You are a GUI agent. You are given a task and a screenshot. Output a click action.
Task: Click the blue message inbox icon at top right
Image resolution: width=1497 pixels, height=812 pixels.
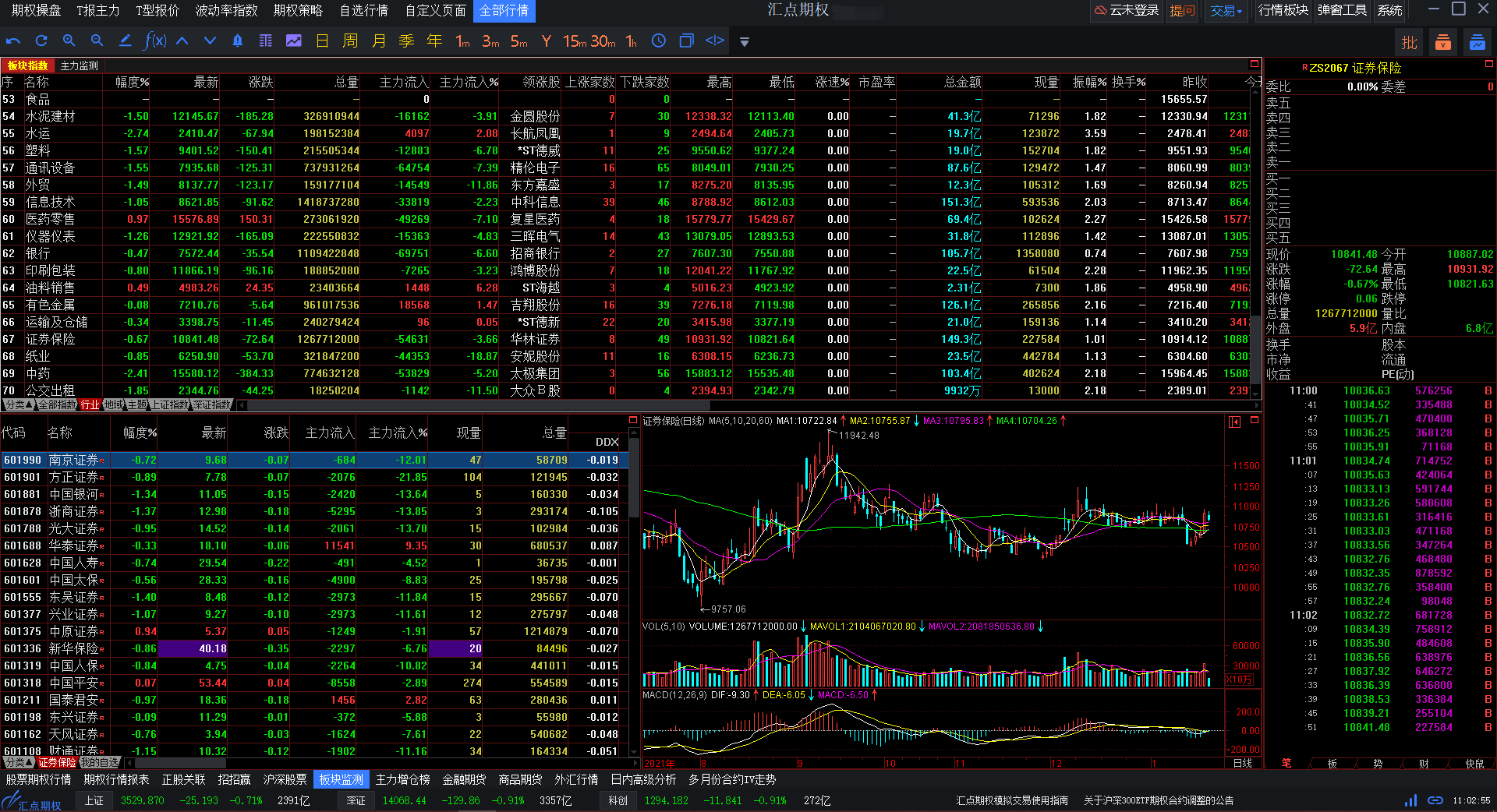tap(1477, 43)
